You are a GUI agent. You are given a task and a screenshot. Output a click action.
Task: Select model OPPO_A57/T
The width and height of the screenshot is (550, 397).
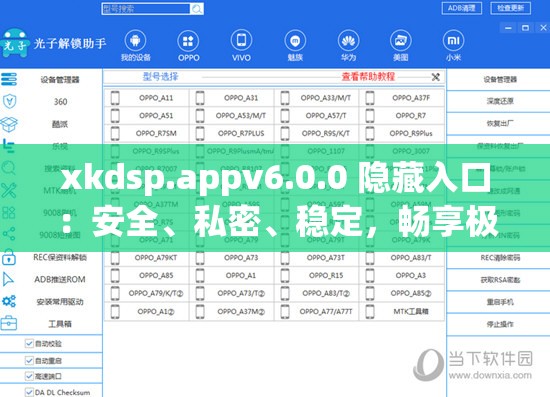tap(326, 115)
